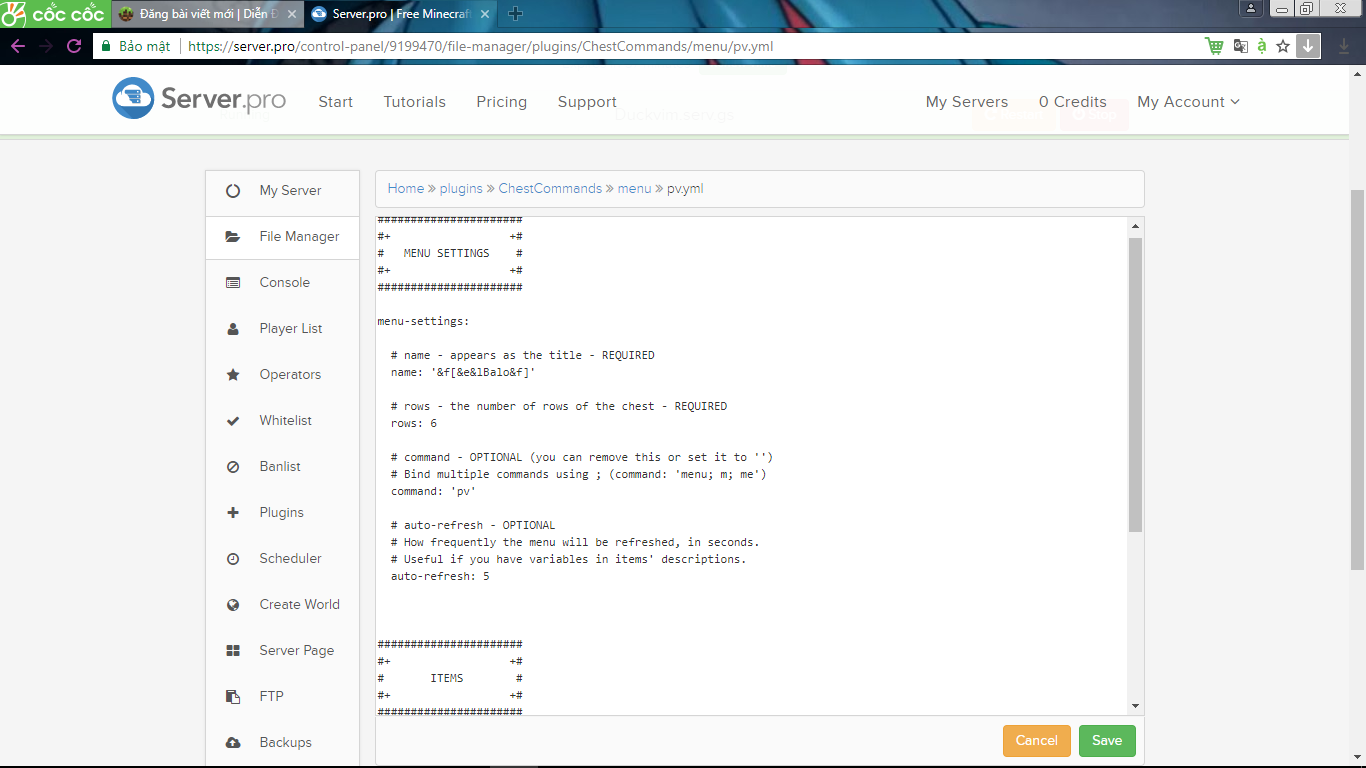
Task: Click the editor's vertical scrollbar thumb
Action: click(1135, 385)
